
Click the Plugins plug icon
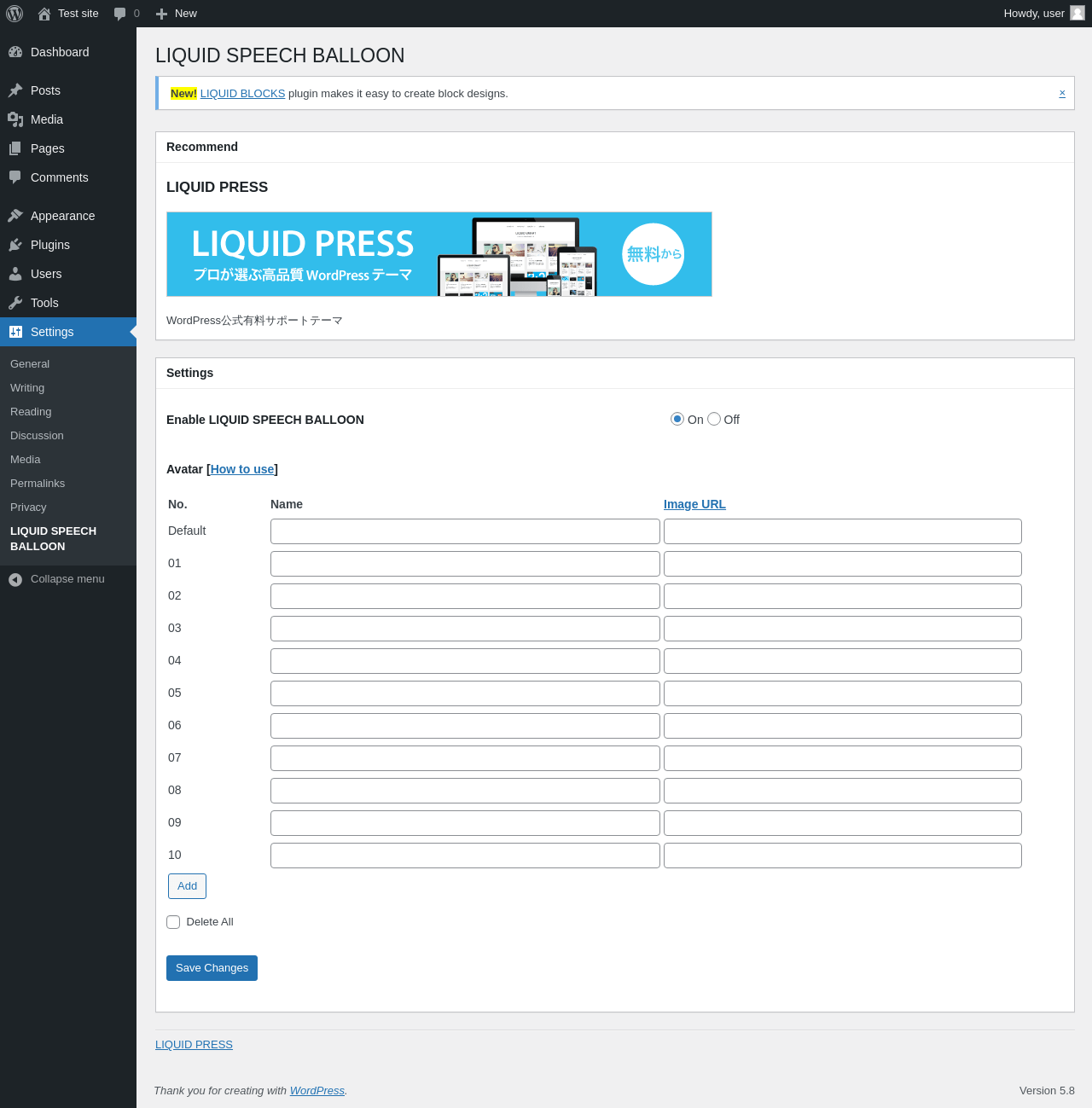coord(15,245)
